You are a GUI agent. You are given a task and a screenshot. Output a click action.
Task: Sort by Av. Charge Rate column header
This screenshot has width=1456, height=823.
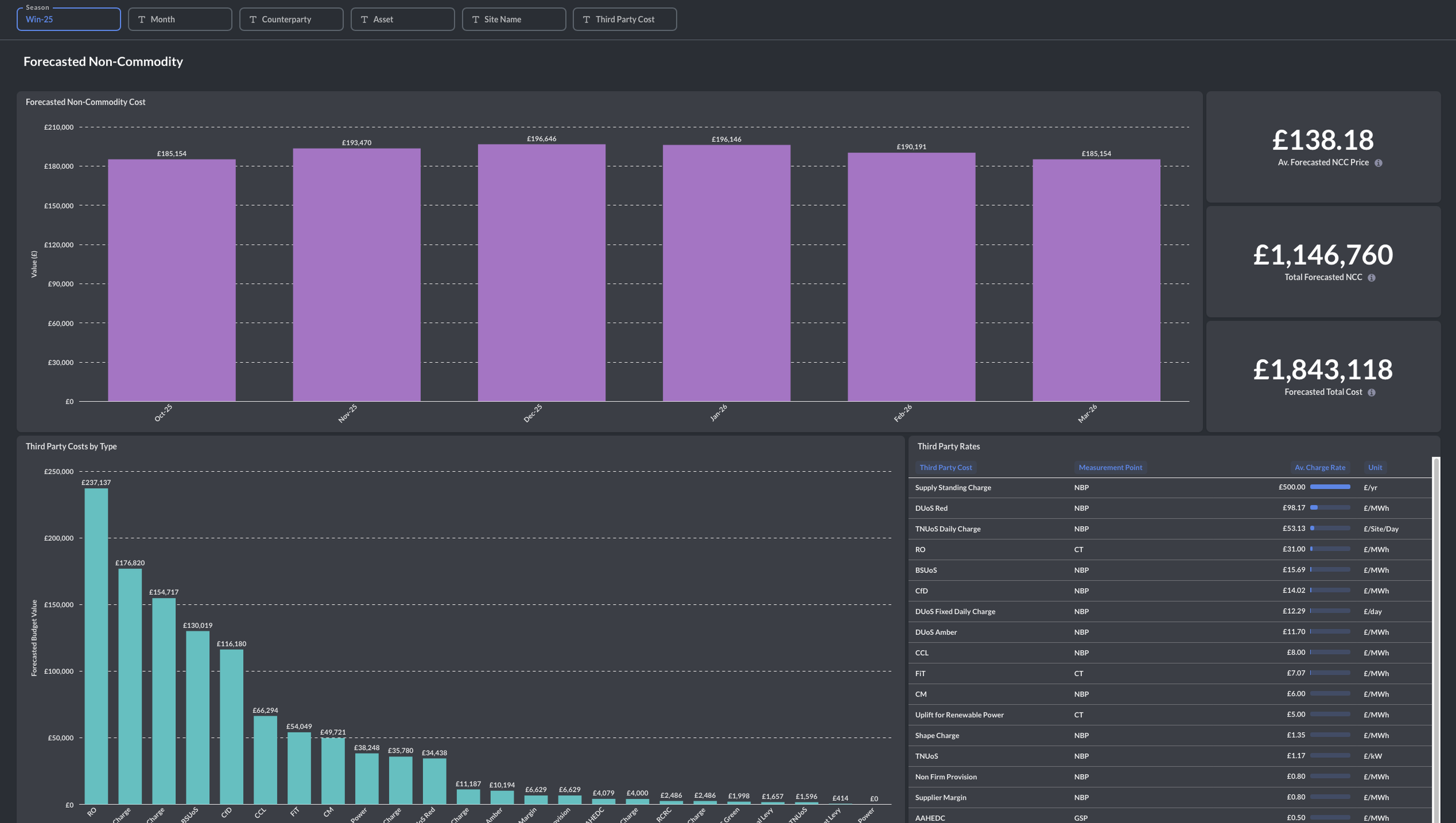click(1319, 468)
